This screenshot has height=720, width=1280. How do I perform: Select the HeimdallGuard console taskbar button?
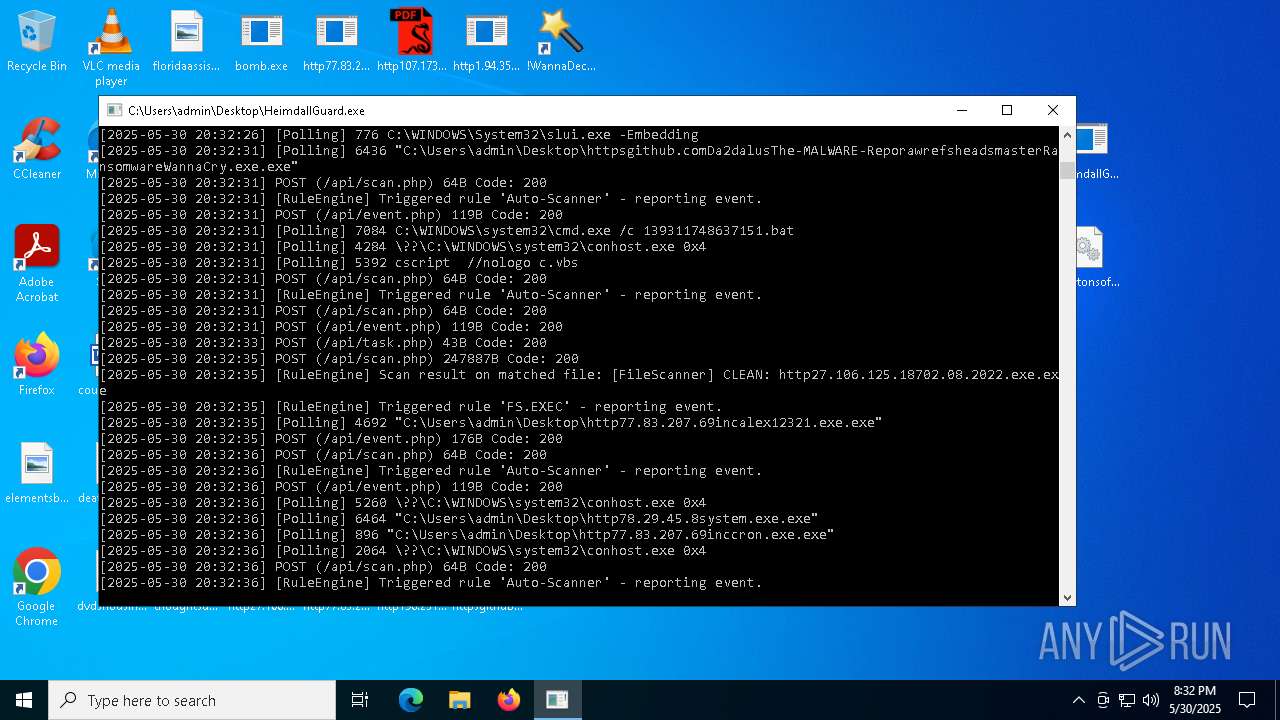tap(557, 700)
